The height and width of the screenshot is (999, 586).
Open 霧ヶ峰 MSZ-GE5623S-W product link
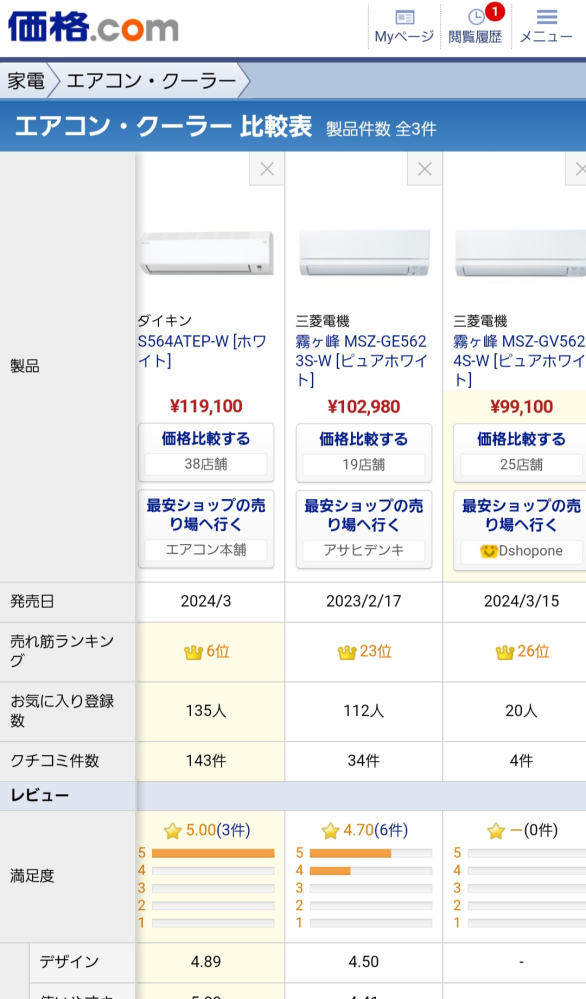coord(361,360)
